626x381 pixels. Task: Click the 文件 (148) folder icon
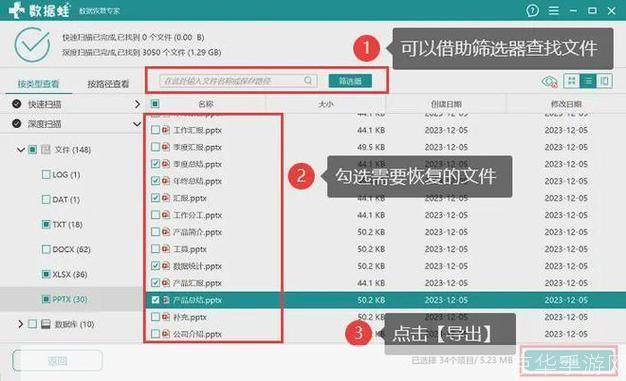(46, 150)
